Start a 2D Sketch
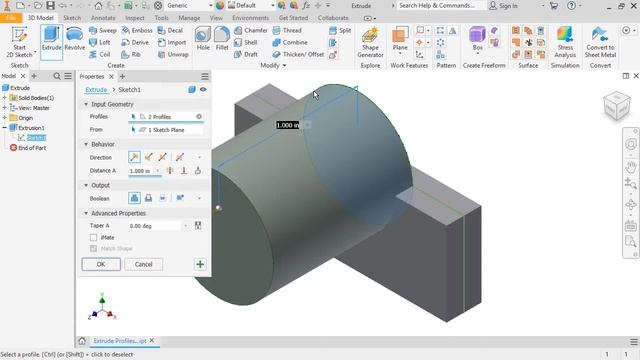Image resolution: width=640 pixels, height=360 pixels. pos(19,42)
